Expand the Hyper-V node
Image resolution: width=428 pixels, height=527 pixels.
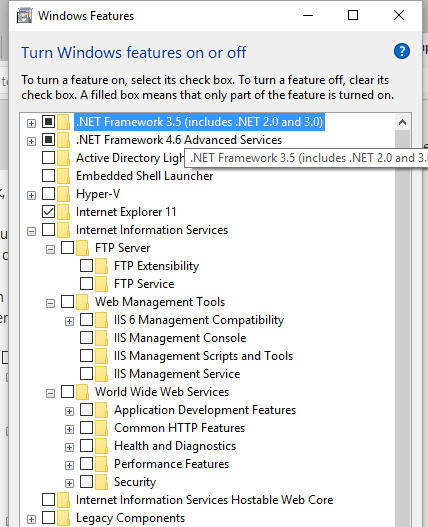click(x=31, y=195)
